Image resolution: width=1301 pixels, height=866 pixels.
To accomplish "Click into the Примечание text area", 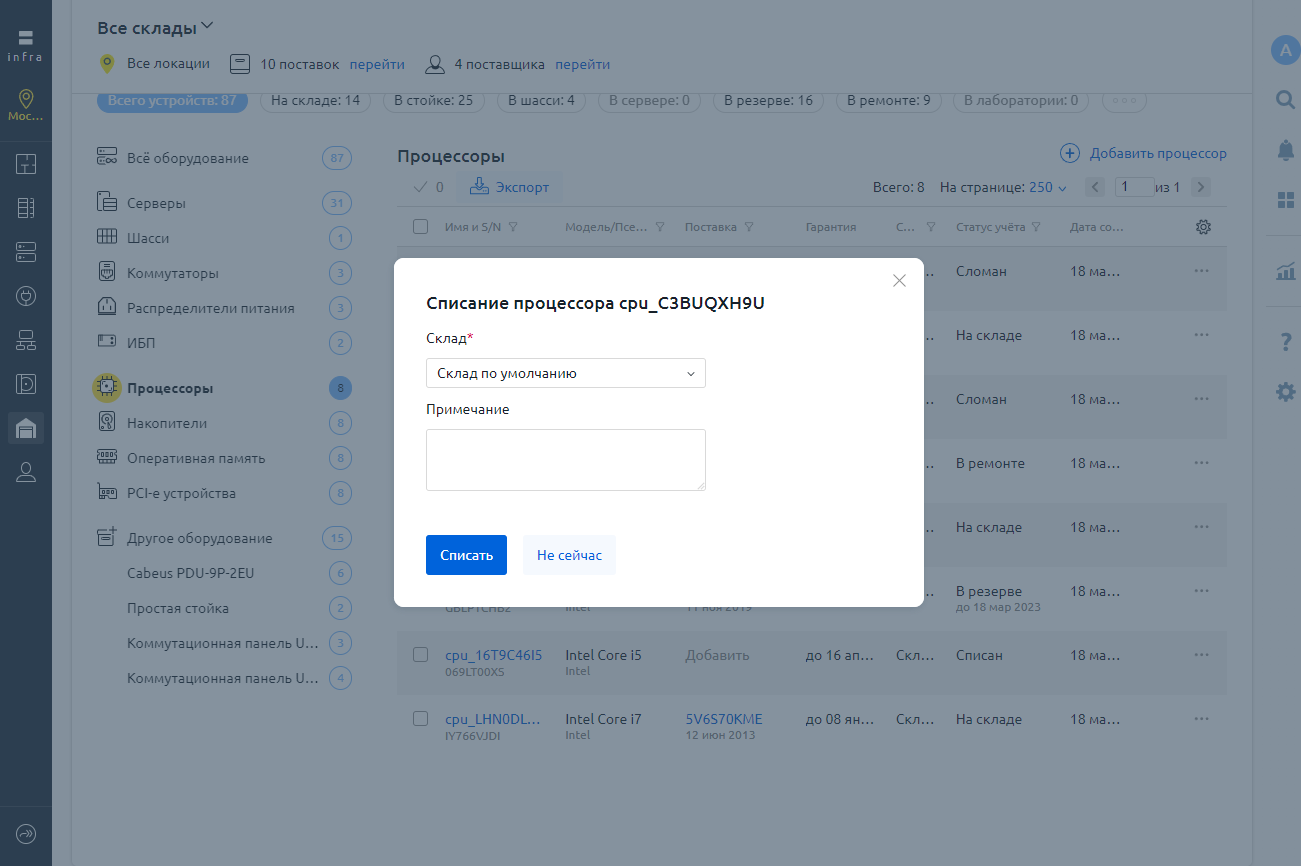I will tap(566, 460).
